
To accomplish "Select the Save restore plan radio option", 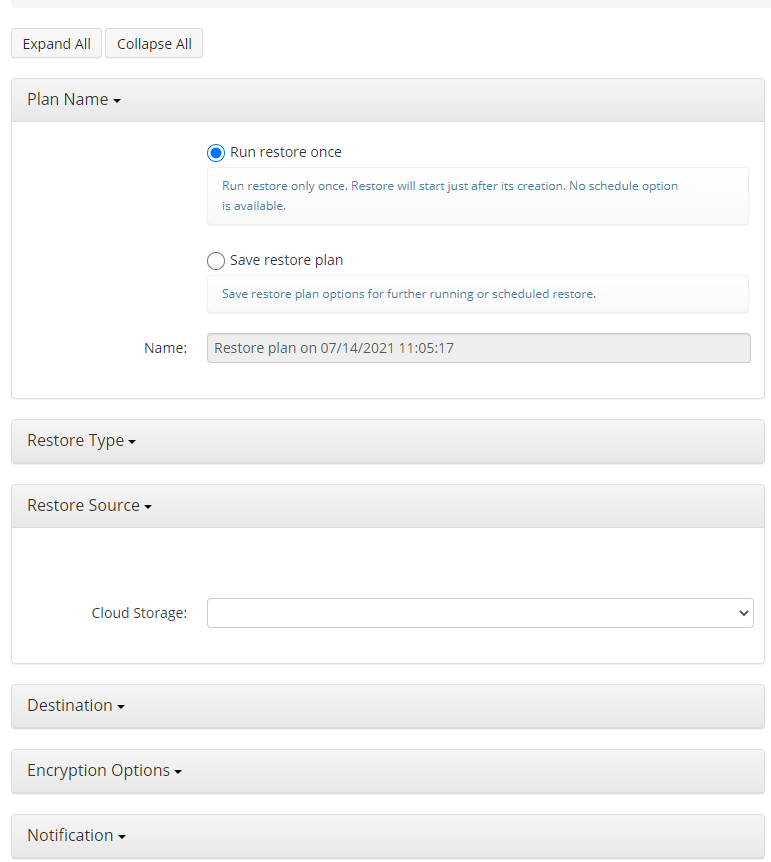I will (216, 261).
